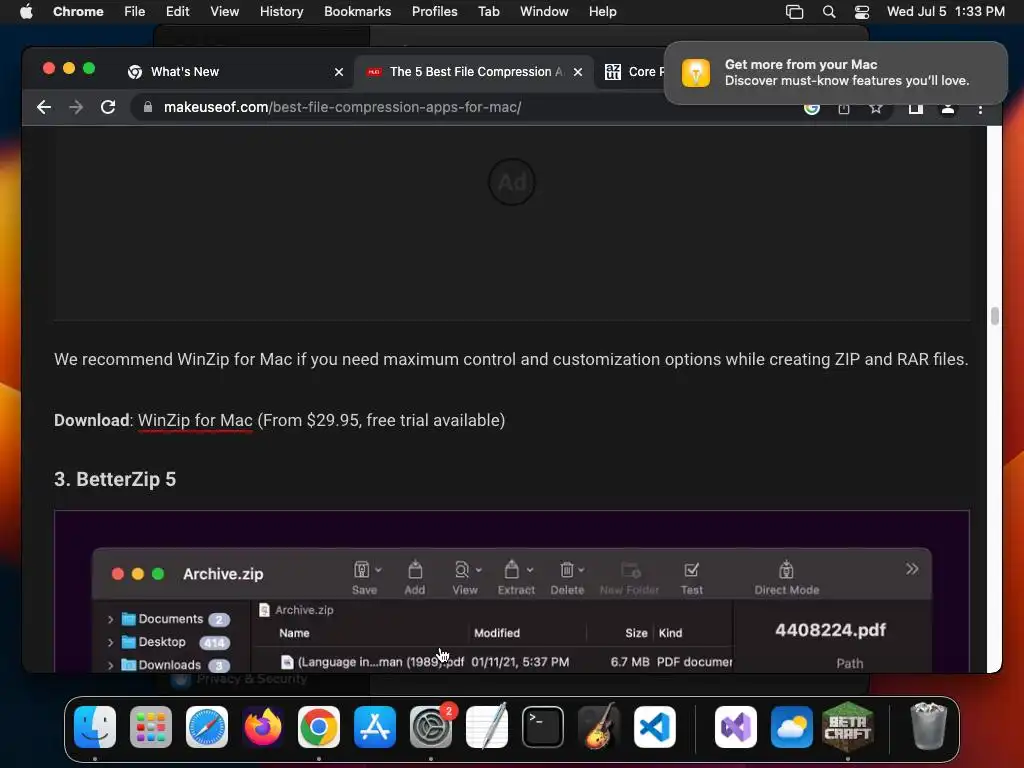Open the Window menu
The image size is (1024, 768).
(544, 12)
